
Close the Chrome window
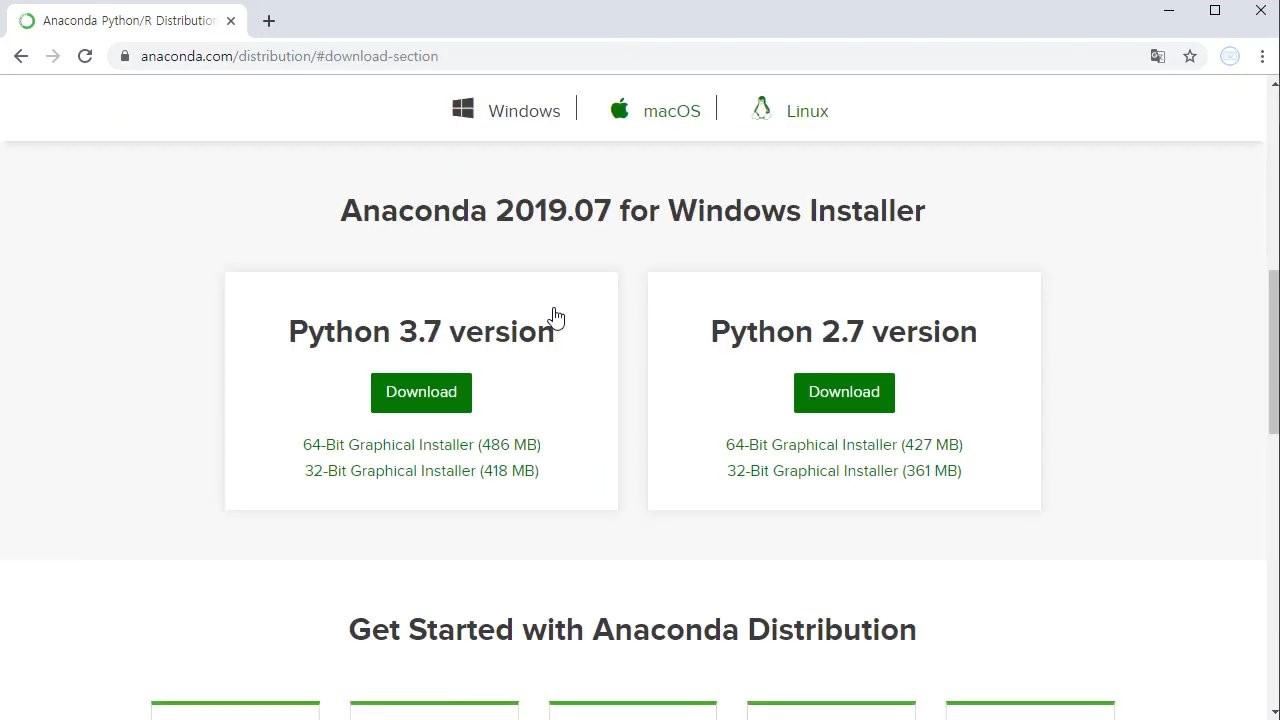point(1260,11)
